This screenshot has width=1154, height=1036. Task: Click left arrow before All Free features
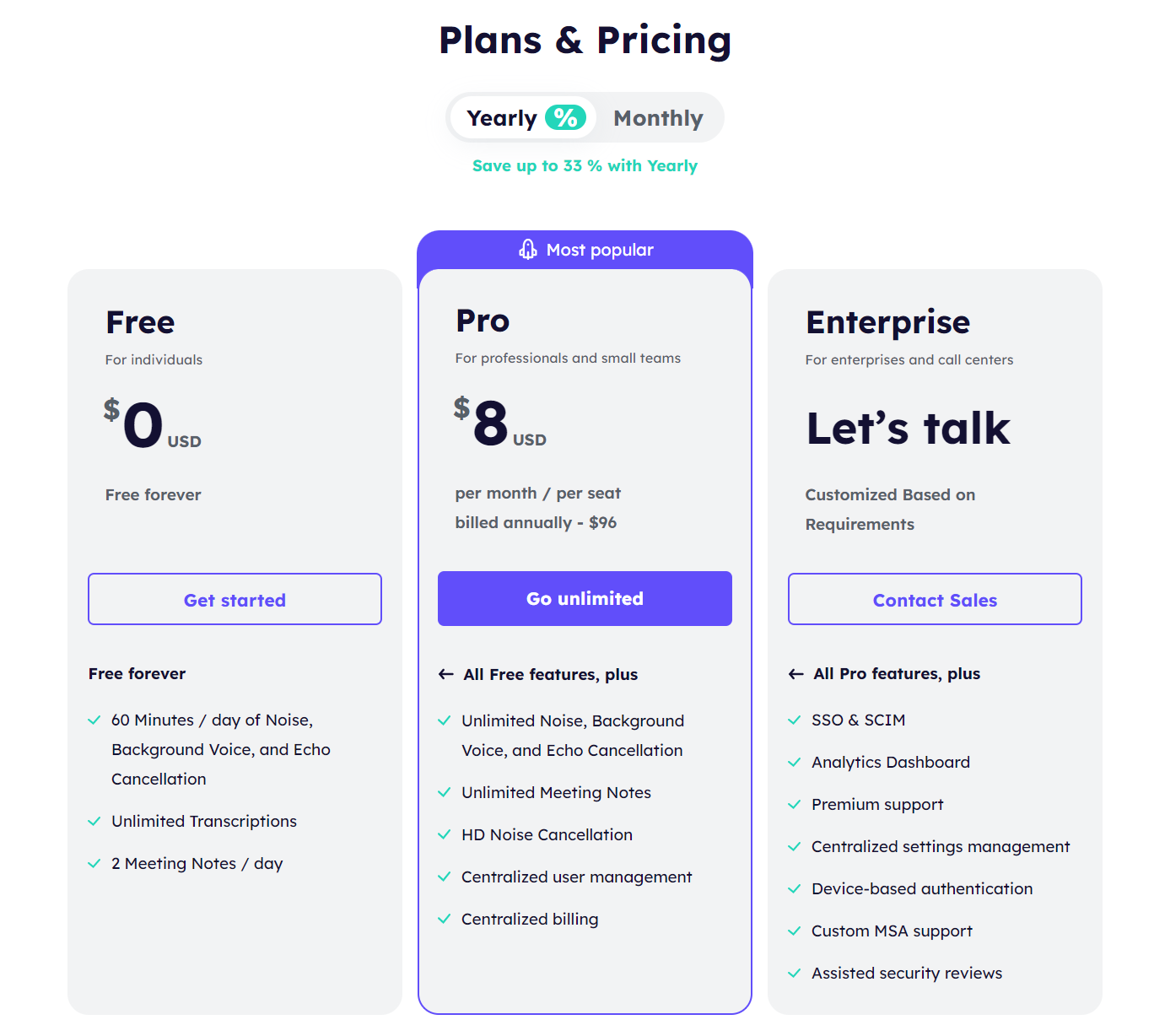(446, 674)
